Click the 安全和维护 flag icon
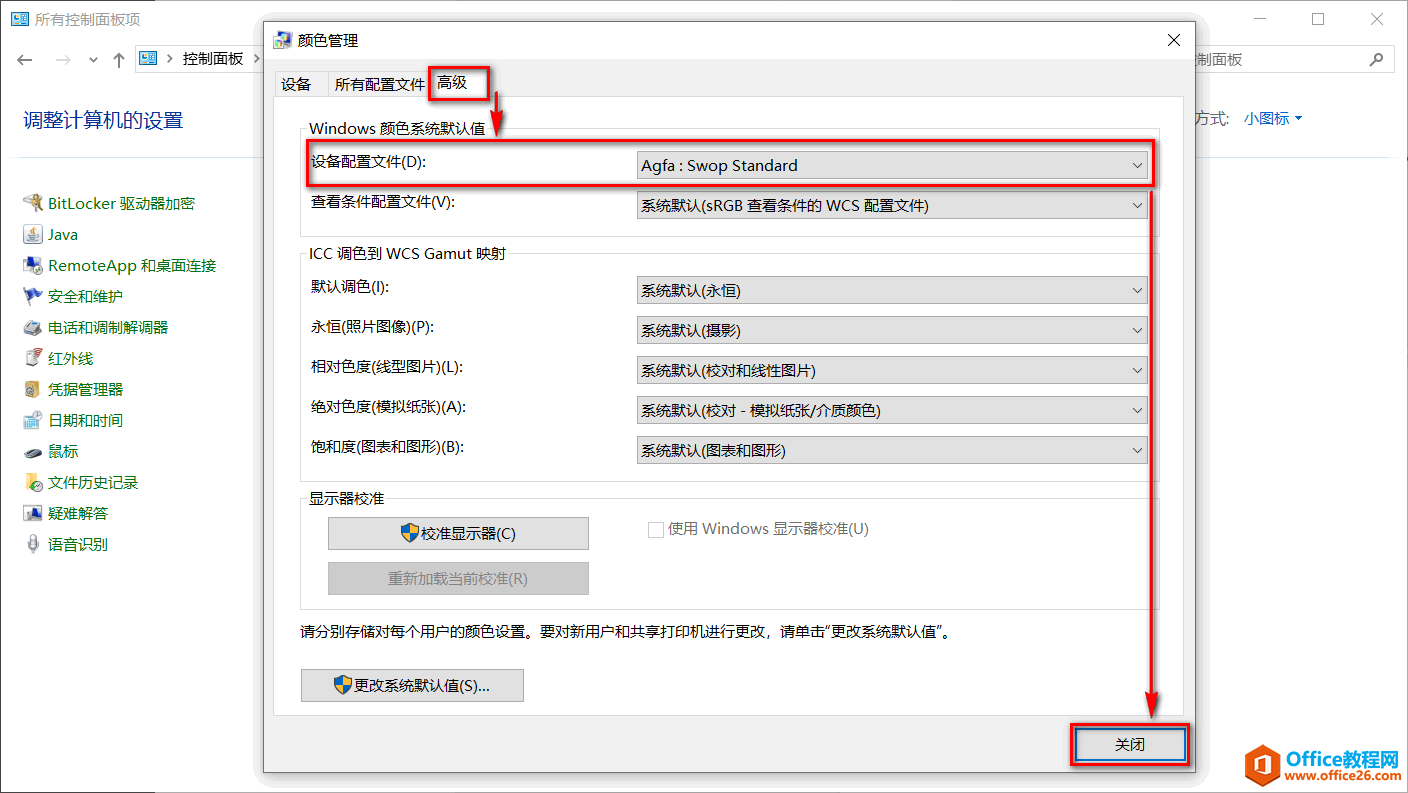Screen dimensions: 1408x793 (x=32, y=296)
